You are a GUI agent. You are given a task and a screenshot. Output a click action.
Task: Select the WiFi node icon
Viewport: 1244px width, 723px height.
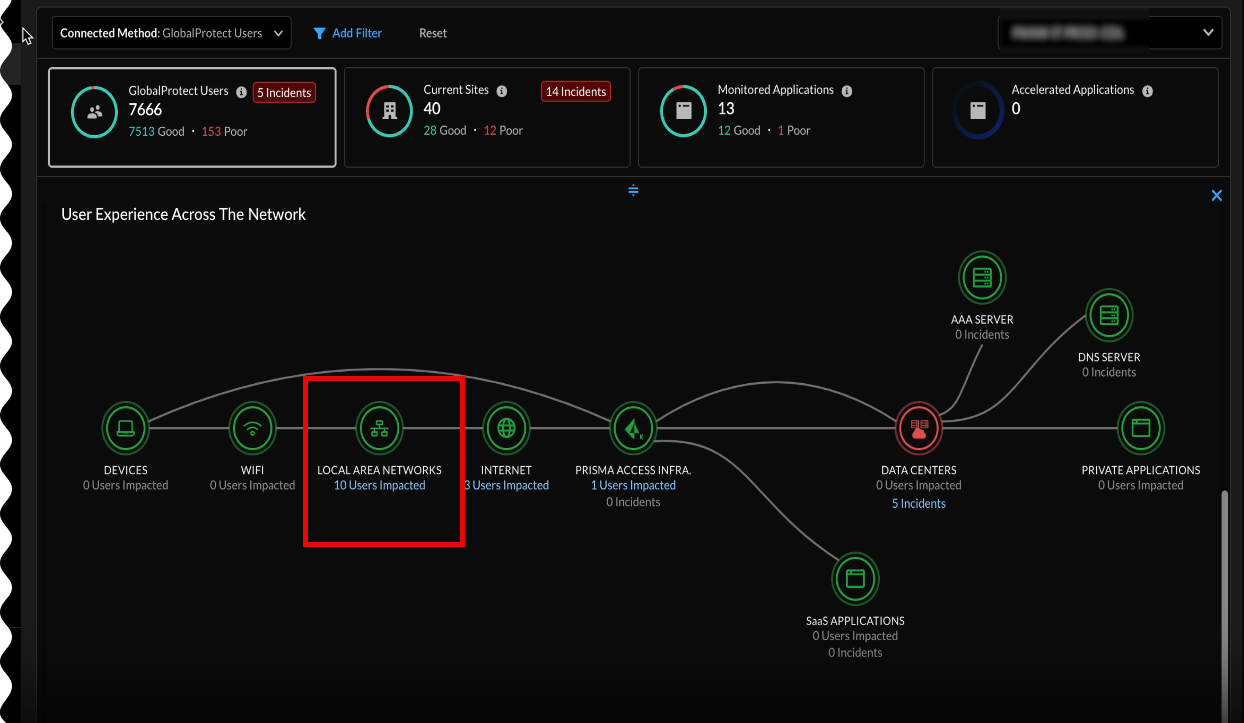coord(252,429)
